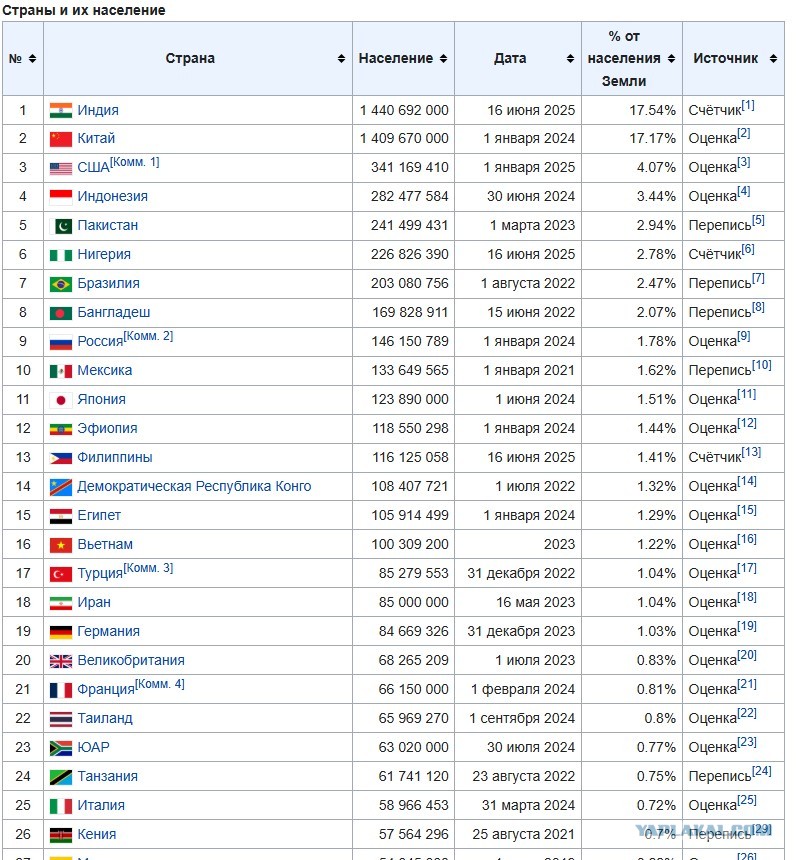
Task: Open Демократическая Республика Конго link
Action: pos(194,486)
